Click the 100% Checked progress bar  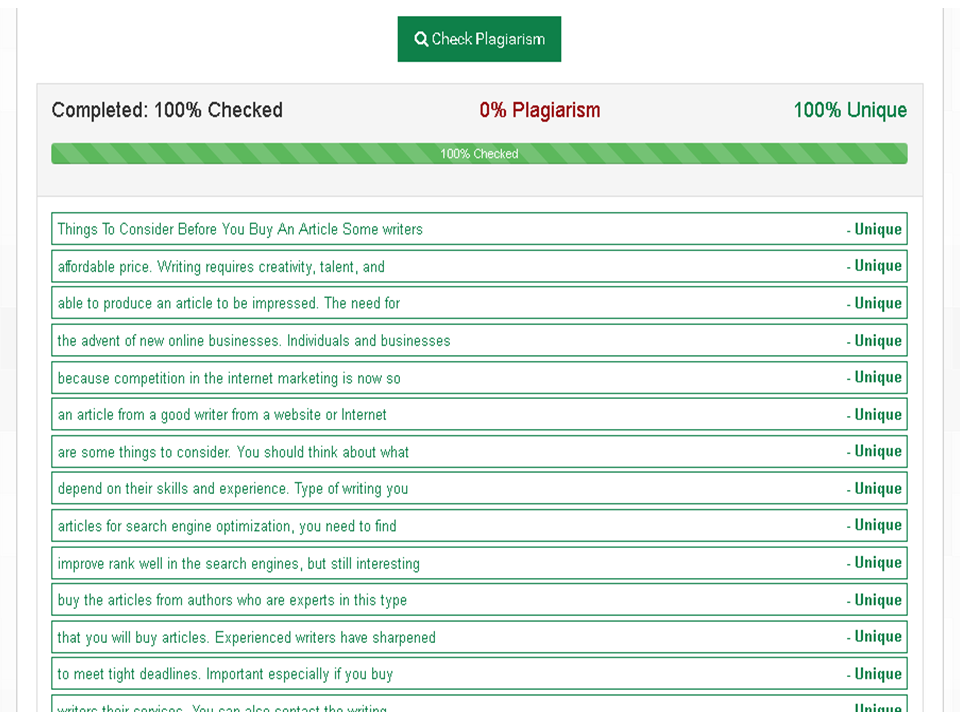[479, 153]
